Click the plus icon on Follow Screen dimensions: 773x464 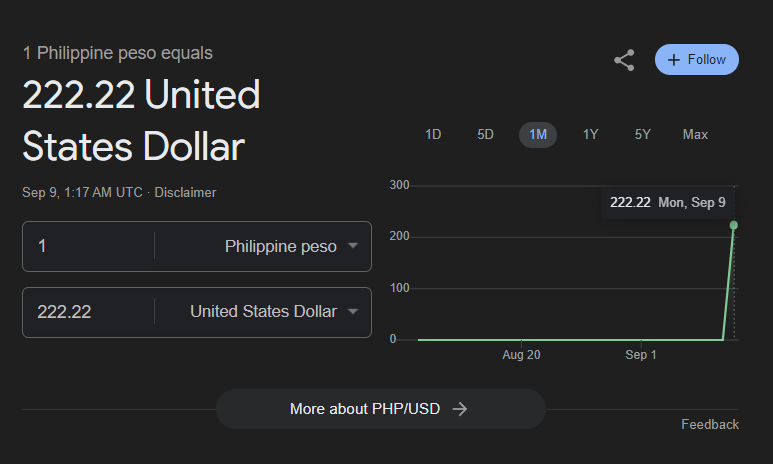(x=673, y=60)
